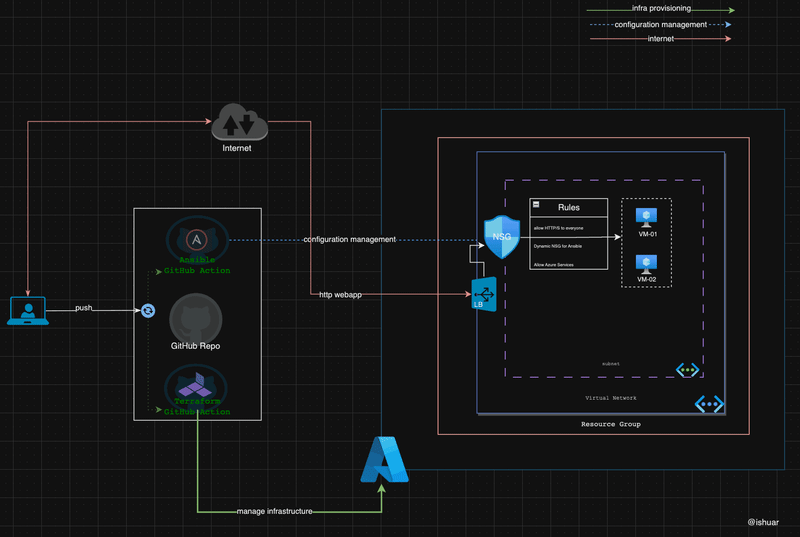Select the VM-02 virtual machine icon
The height and width of the screenshot is (537, 800).
tap(646, 264)
